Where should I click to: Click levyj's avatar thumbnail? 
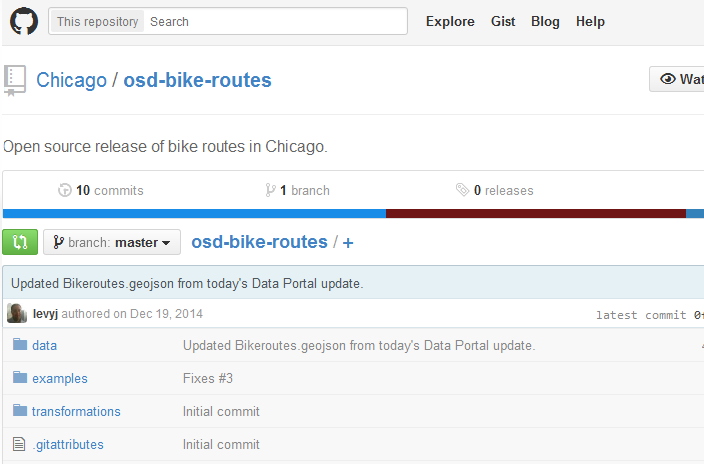click(17, 313)
